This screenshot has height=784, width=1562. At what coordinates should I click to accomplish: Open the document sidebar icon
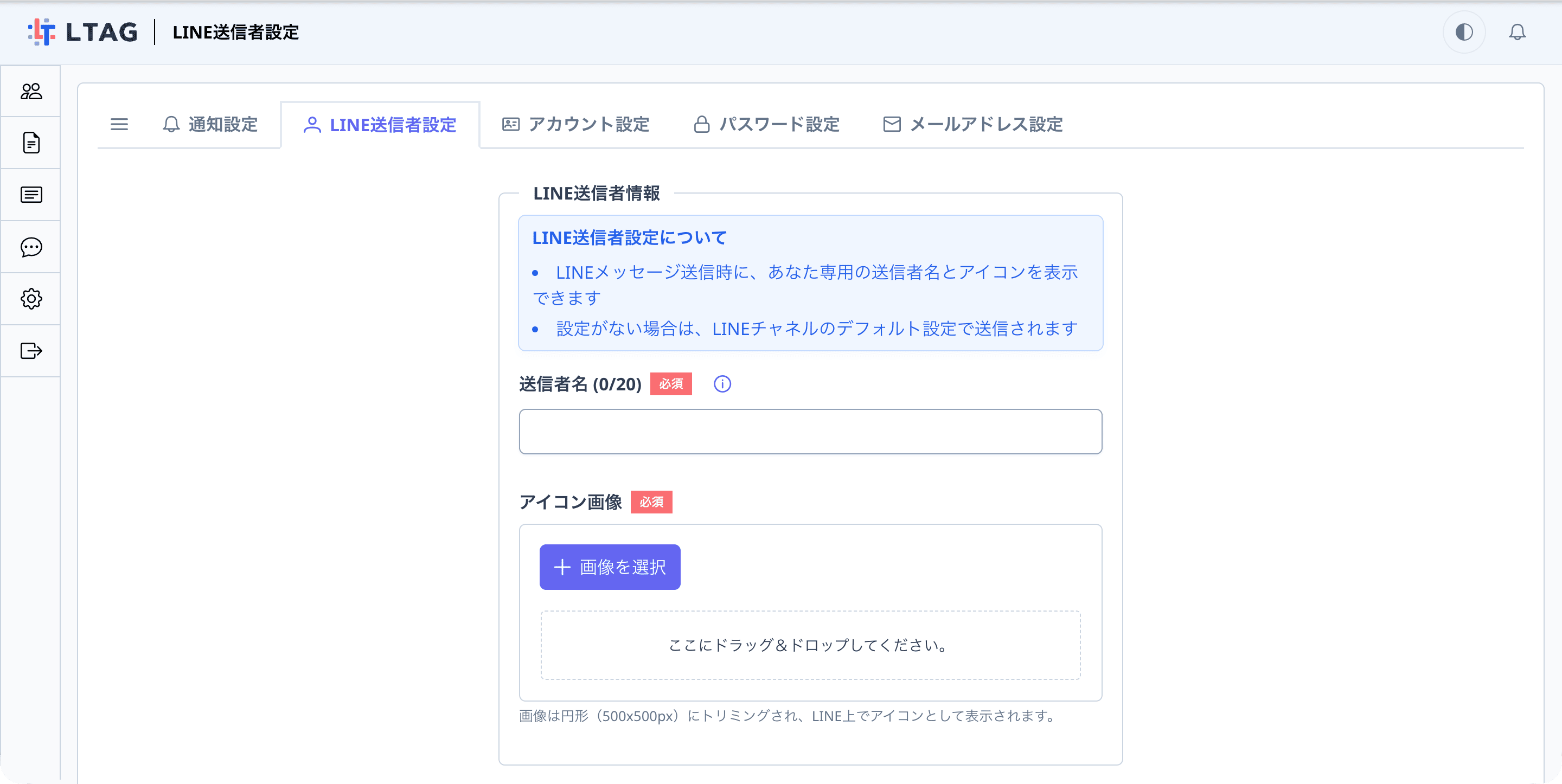tap(31, 143)
